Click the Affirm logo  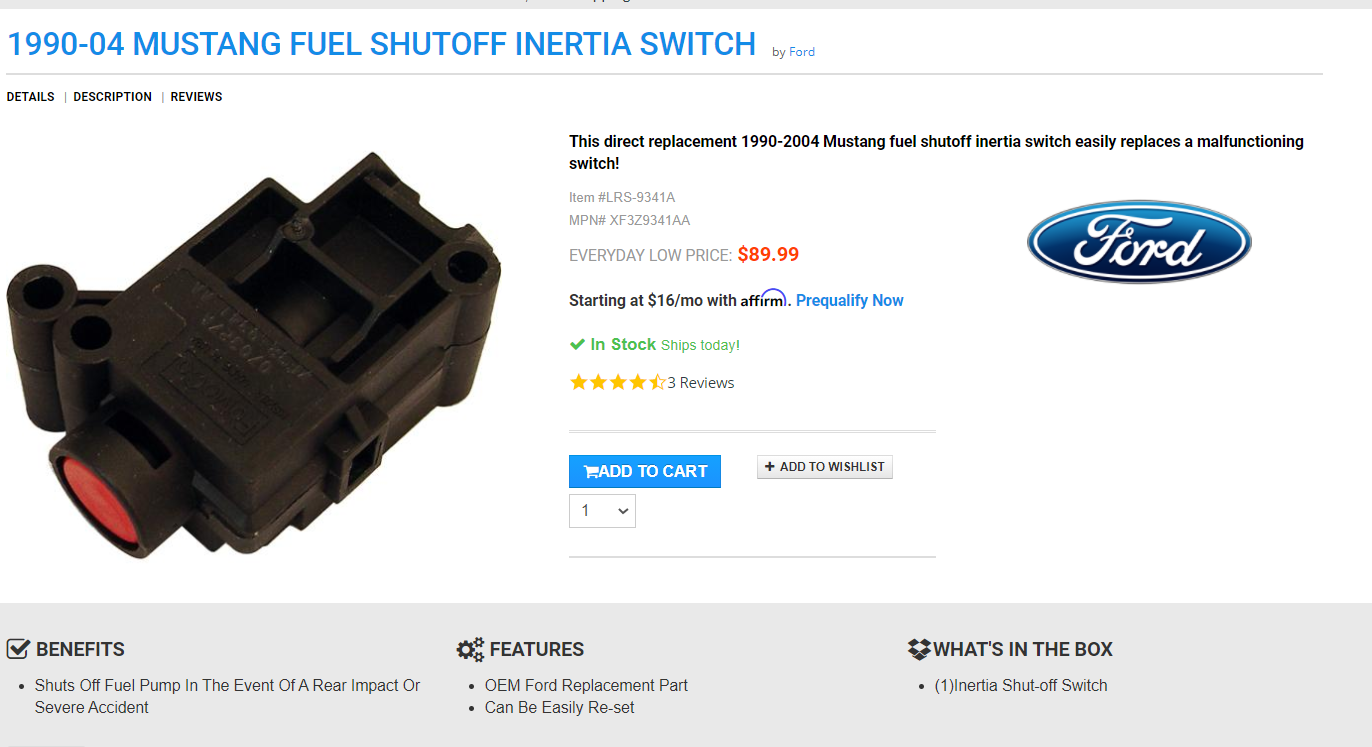764,299
